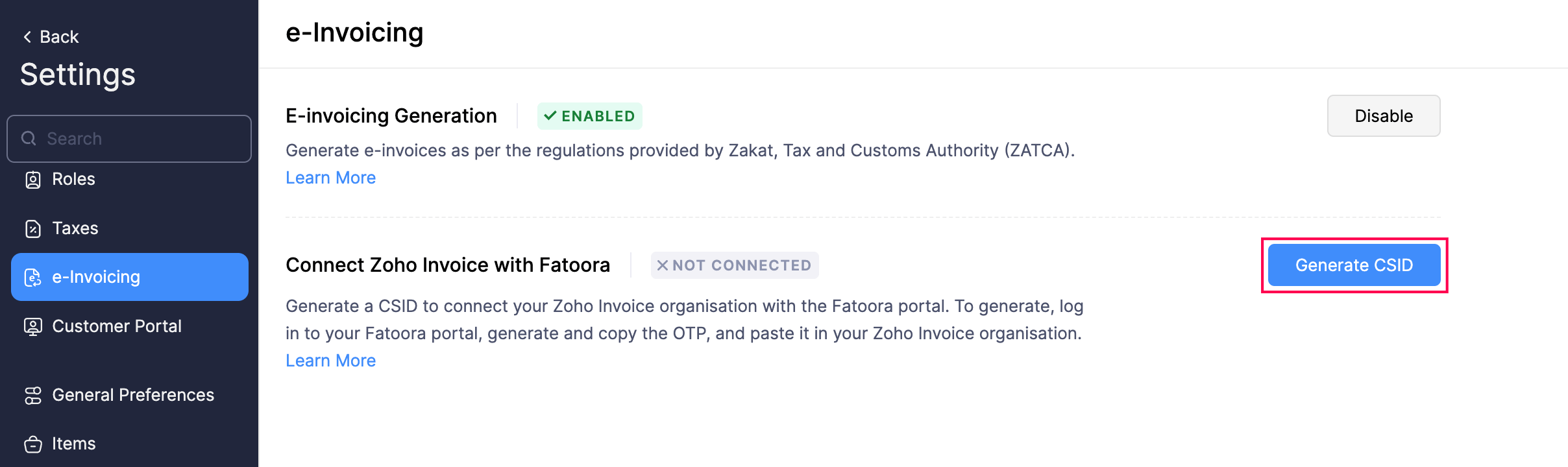Click the e-Invoicing document icon

[33, 278]
